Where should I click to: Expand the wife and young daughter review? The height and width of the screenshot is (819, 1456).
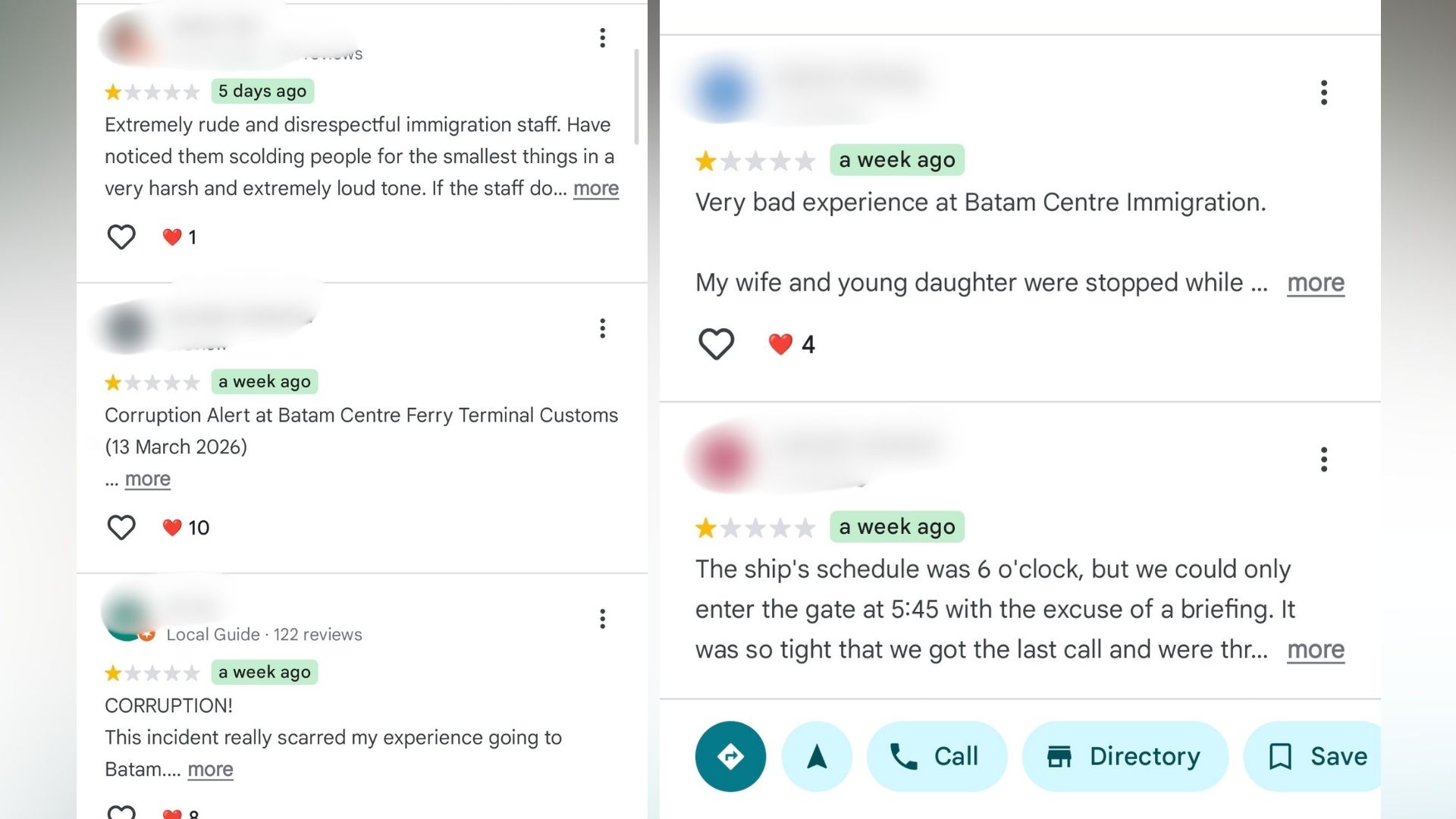[1315, 283]
